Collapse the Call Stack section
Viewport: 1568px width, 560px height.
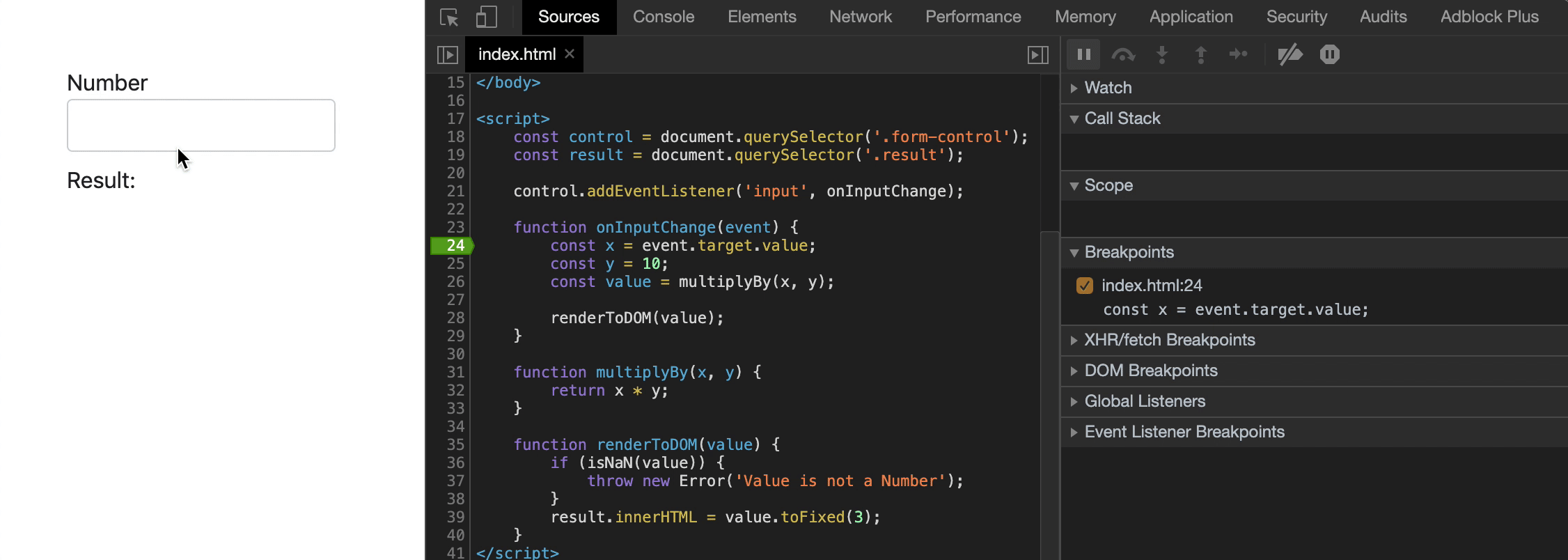coord(1314,118)
